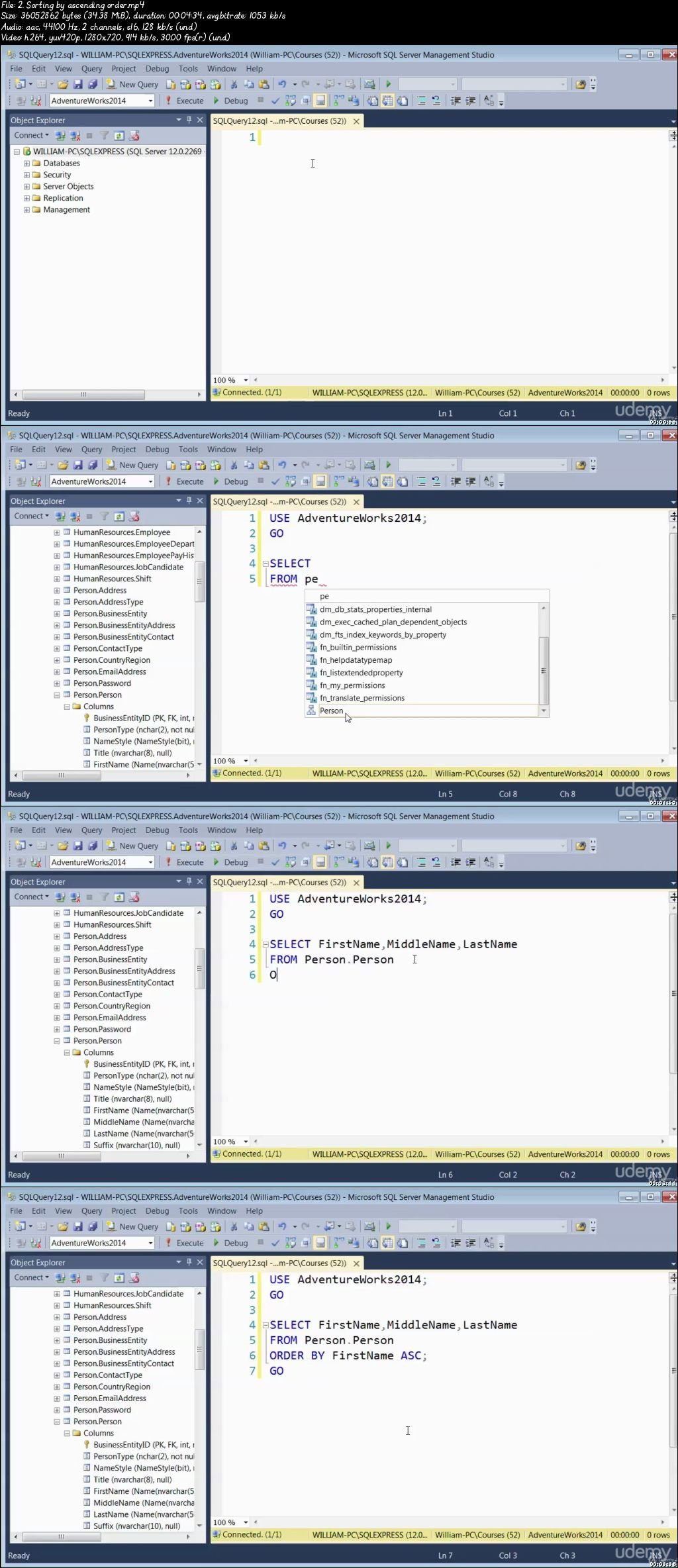Click Debug in the third frame toolbar
This screenshot has width=678, height=1568.
[230, 862]
